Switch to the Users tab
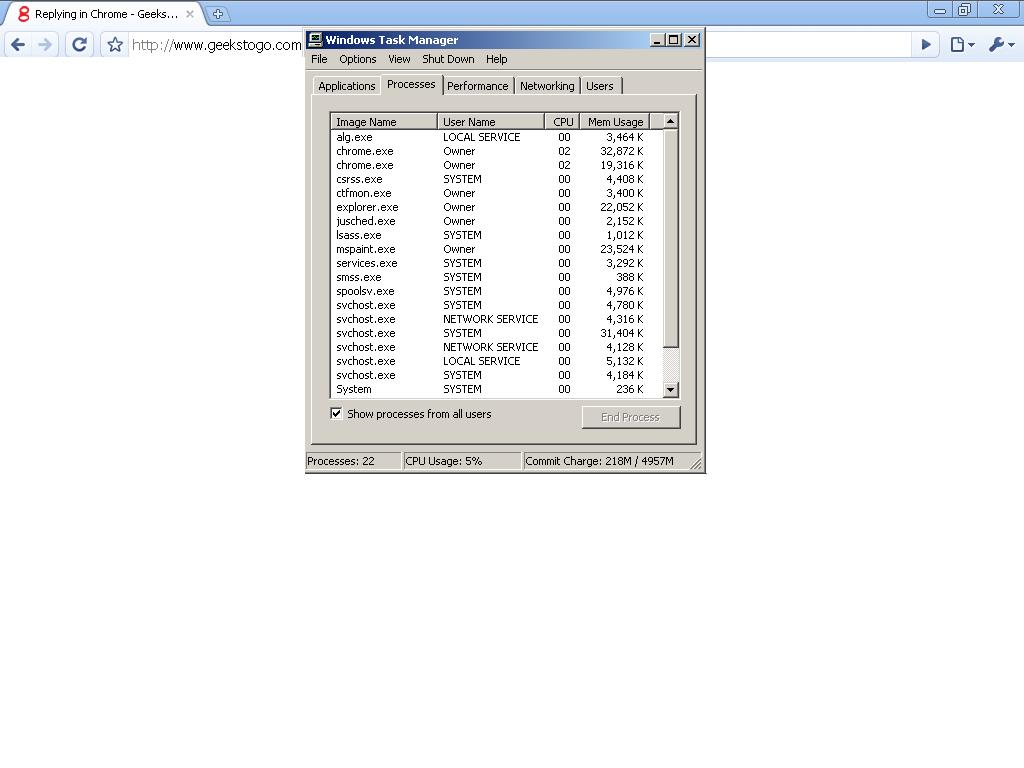 point(600,86)
